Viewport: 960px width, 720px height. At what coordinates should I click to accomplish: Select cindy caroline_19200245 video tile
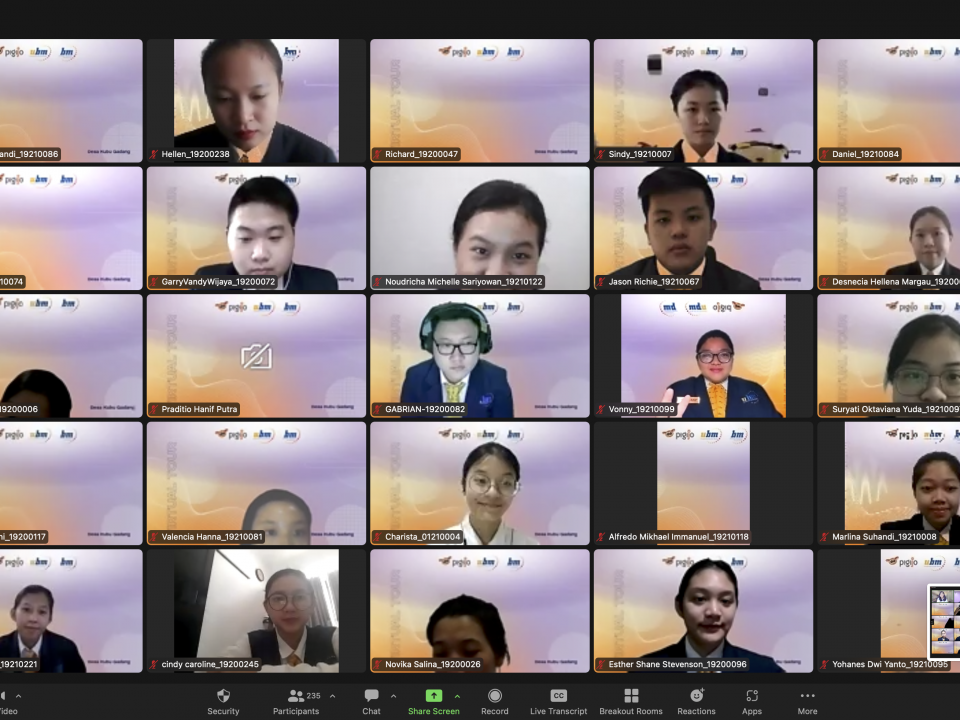click(x=256, y=611)
